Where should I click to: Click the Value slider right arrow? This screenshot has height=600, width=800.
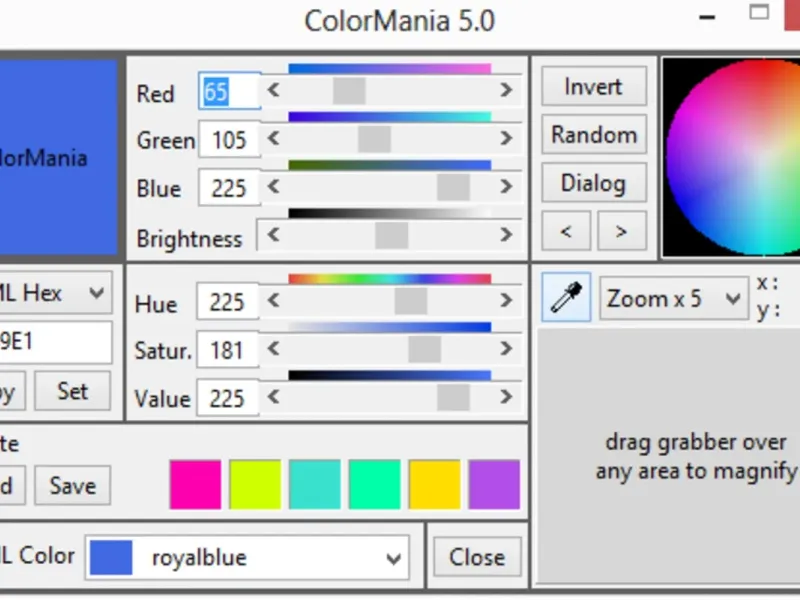coord(506,397)
